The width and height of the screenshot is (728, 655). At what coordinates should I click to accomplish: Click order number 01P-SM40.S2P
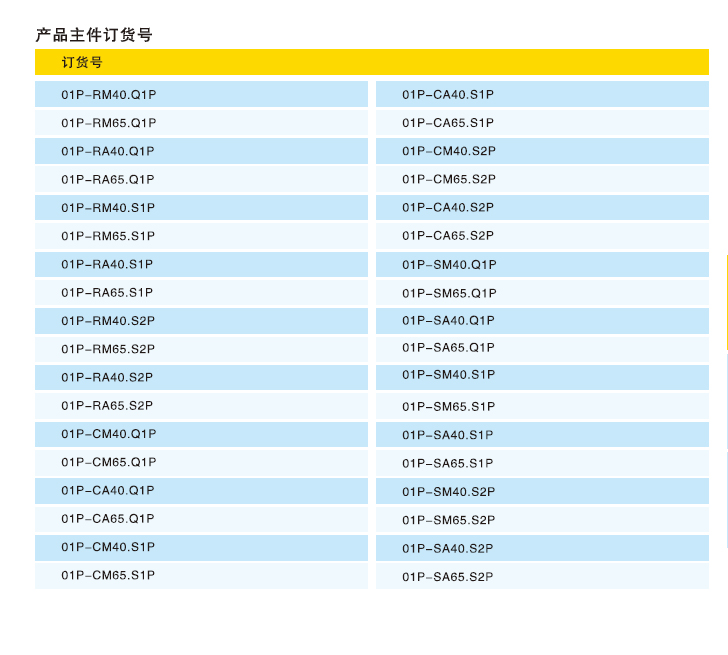449,491
